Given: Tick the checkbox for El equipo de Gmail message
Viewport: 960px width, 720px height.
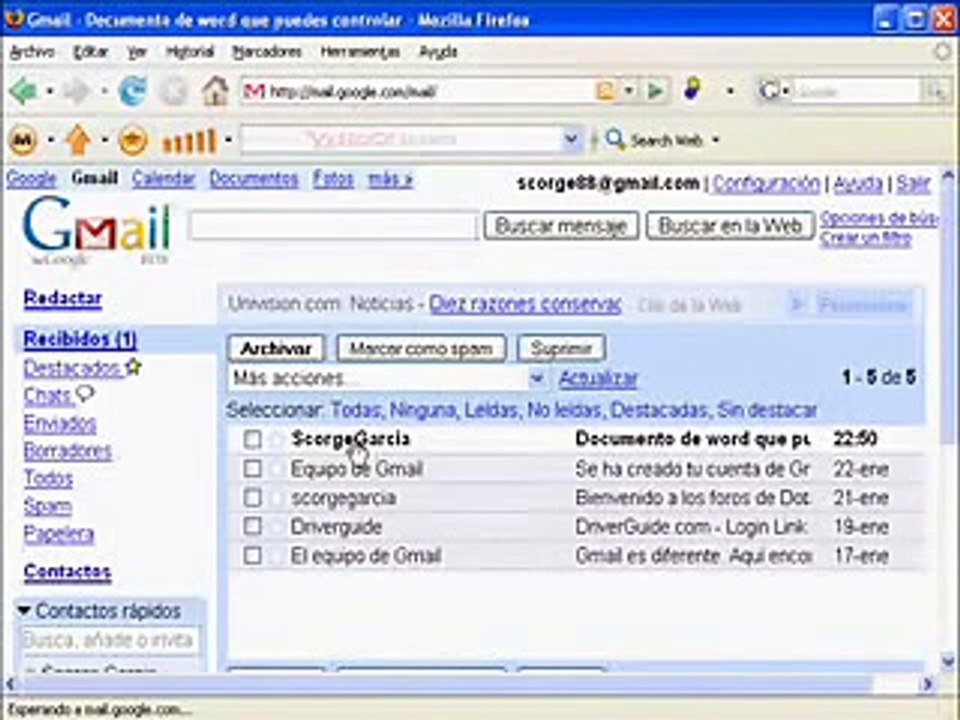Looking at the screenshot, I should [x=252, y=555].
